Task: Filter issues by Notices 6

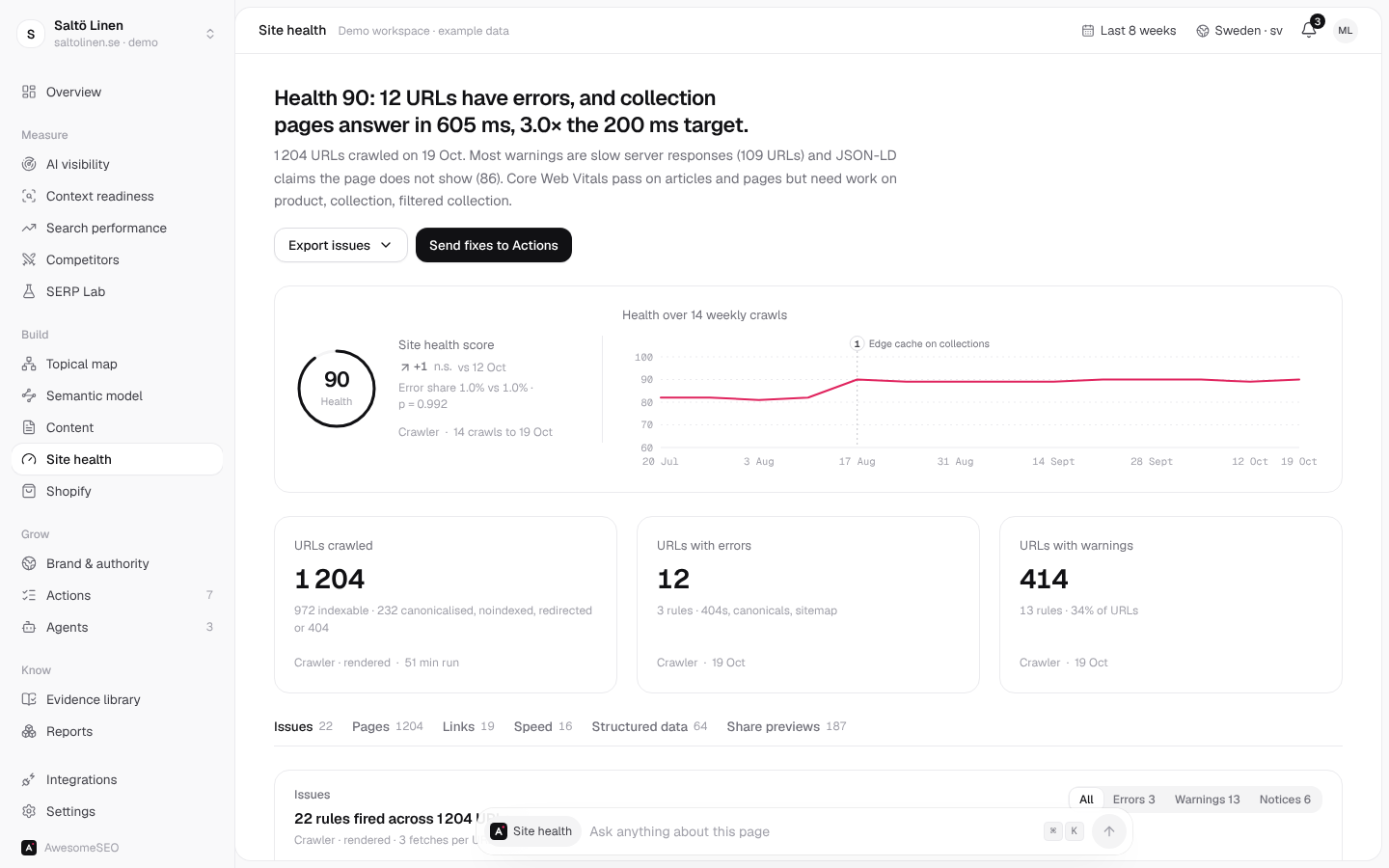Action: coord(1285,800)
